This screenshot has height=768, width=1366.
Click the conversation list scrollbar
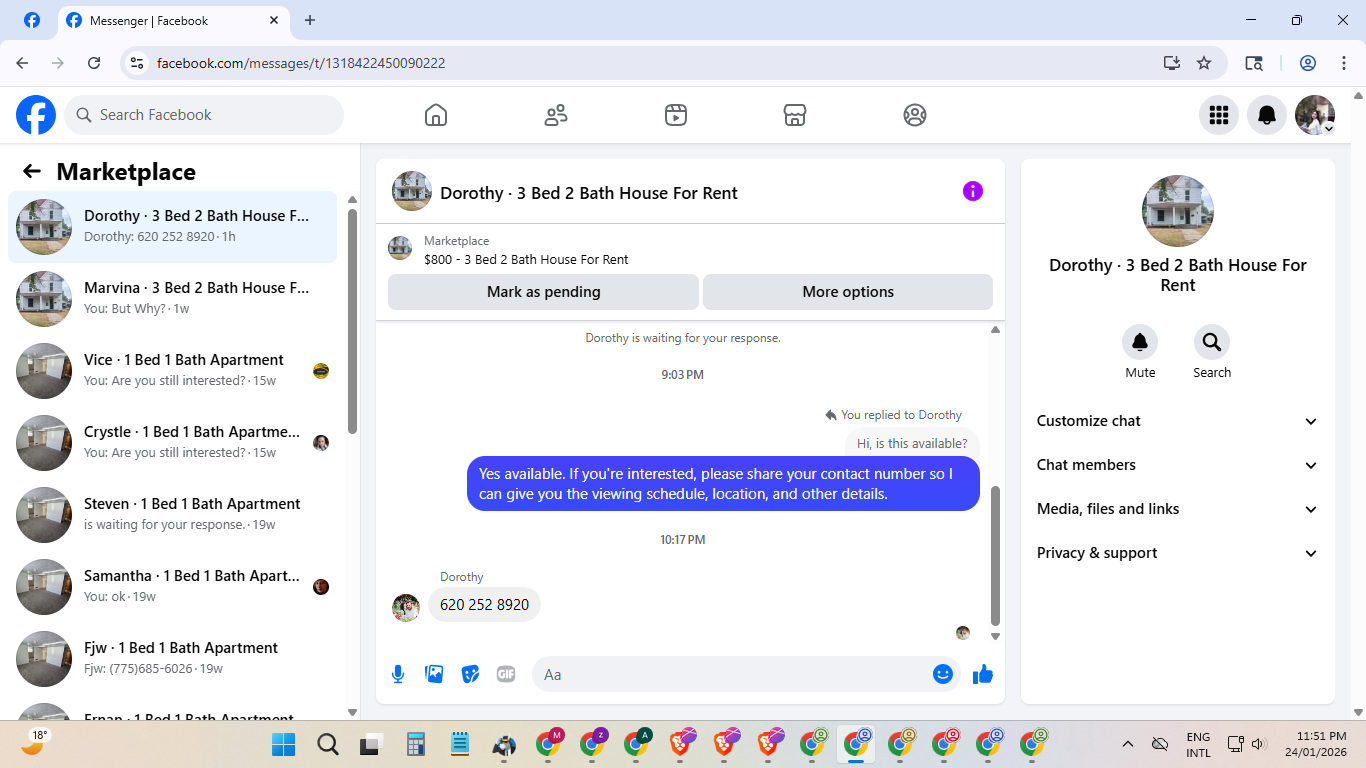(x=352, y=320)
